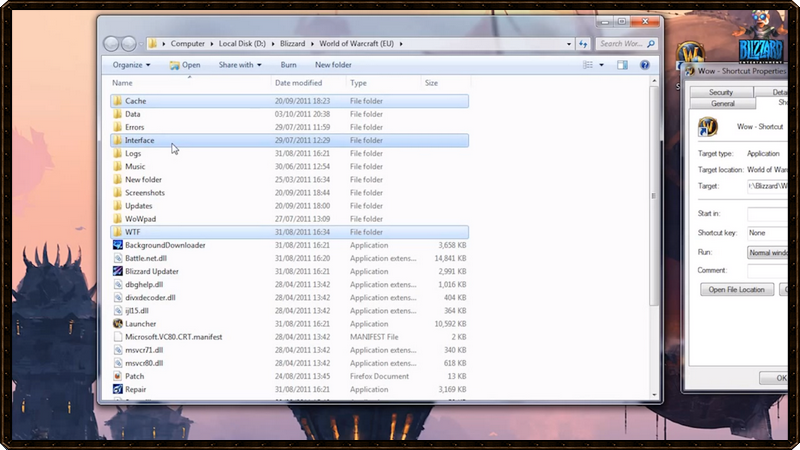Expand the arrow after Local Disk (D:)
This screenshot has width=800, height=450.
[272, 44]
